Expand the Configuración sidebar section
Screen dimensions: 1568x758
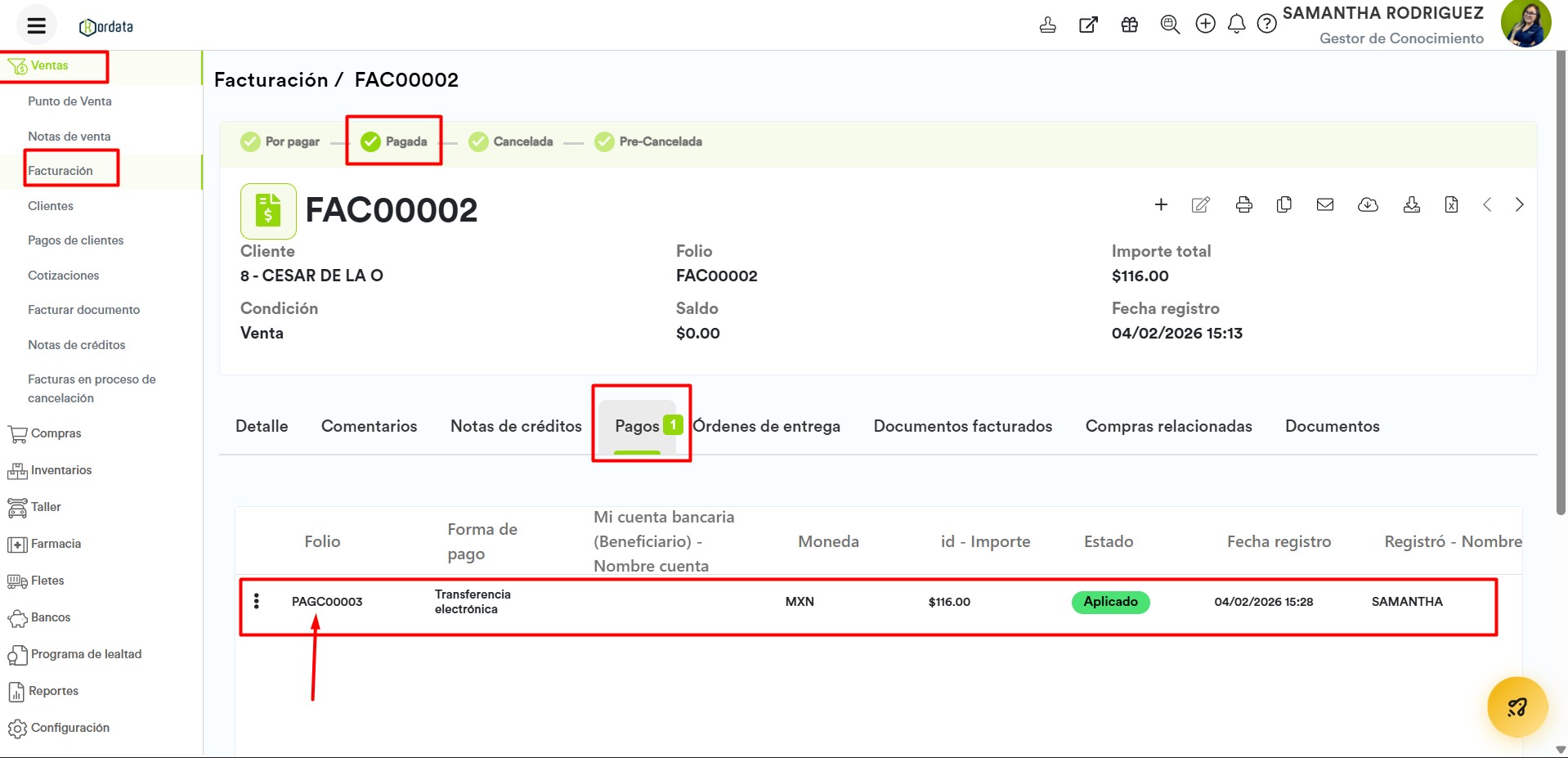[59, 728]
